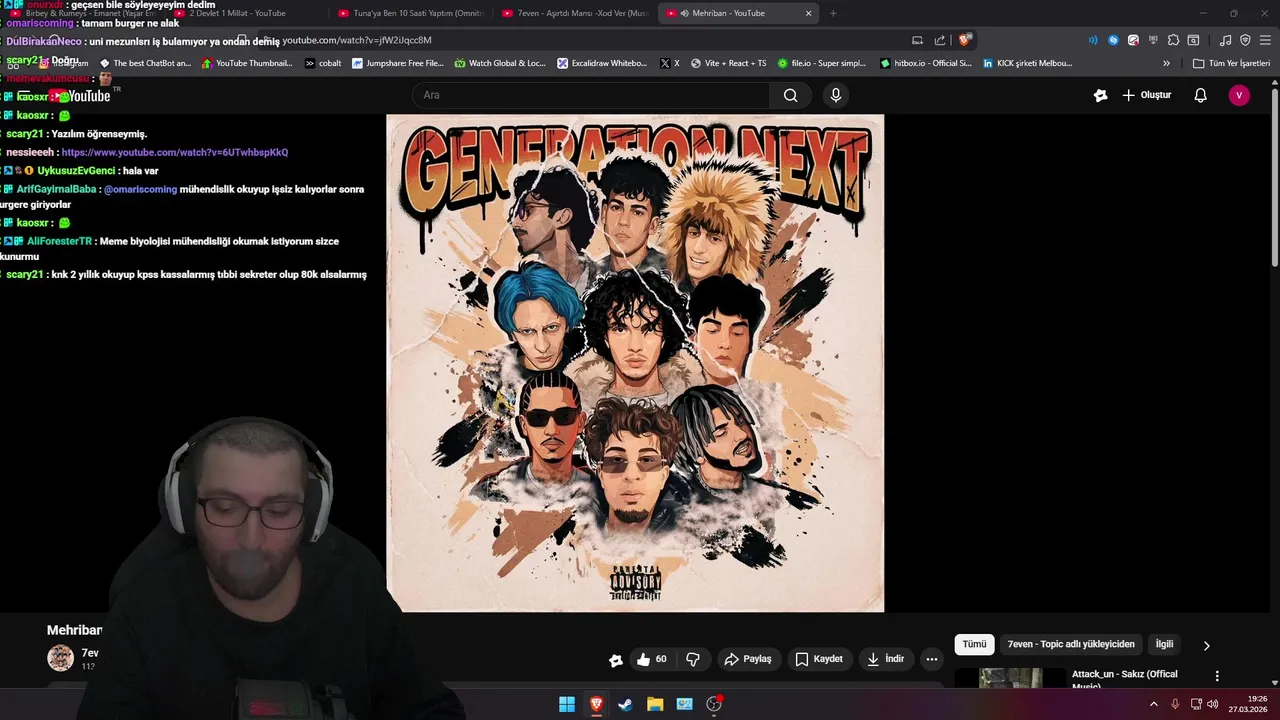
Task: Launch Steam from the taskbar
Action: pyautogui.click(x=625, y=704)
